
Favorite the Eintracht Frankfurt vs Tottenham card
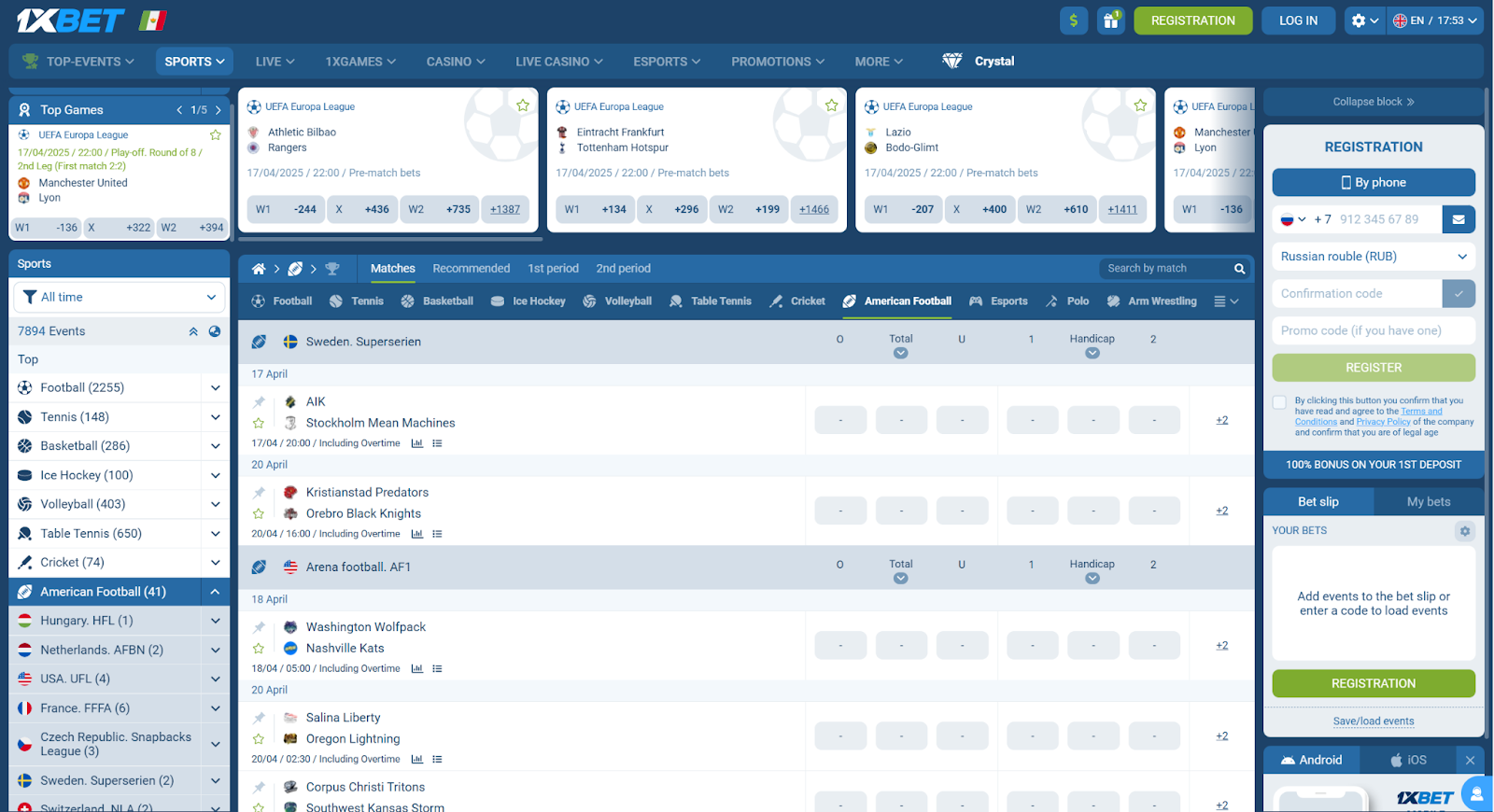tap(831, 105)
